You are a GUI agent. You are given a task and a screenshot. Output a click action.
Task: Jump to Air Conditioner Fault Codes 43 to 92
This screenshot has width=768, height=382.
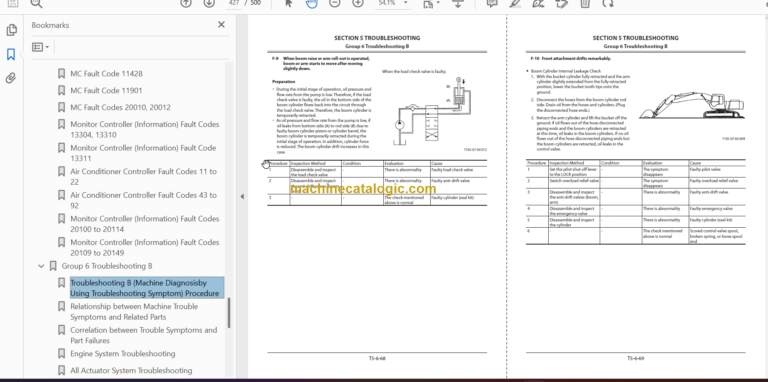pyautogui.click(x=143, y=200)
